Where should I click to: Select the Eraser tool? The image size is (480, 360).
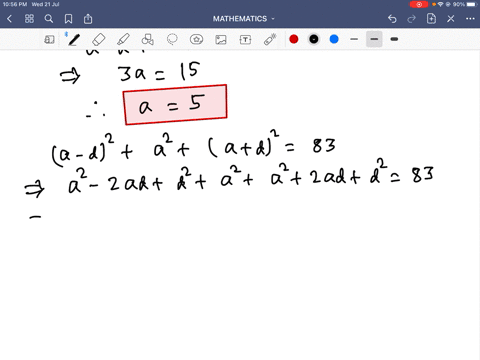click(x=98, y=40)
